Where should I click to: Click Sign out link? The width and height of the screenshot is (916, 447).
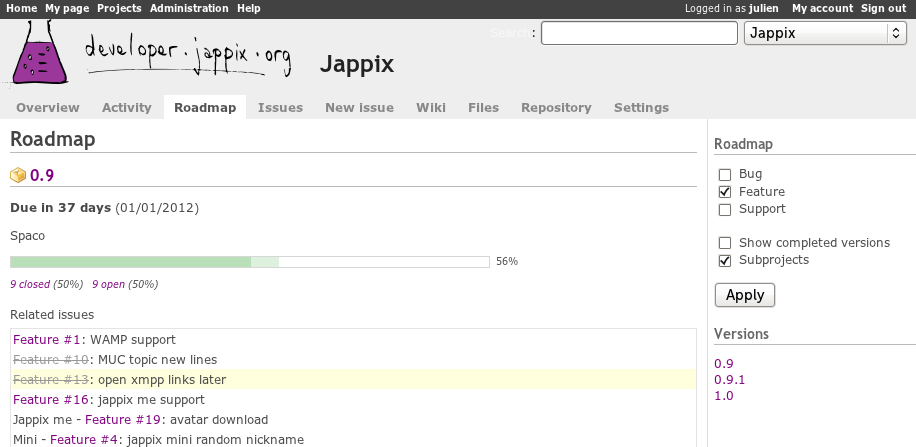[883, 8]
